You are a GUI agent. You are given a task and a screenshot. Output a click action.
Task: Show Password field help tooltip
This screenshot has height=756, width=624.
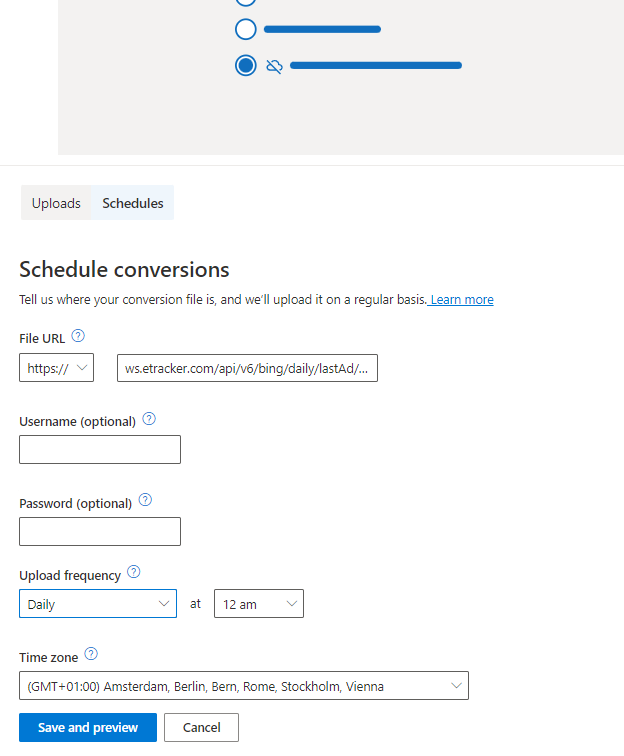click(x=145, y=500)
